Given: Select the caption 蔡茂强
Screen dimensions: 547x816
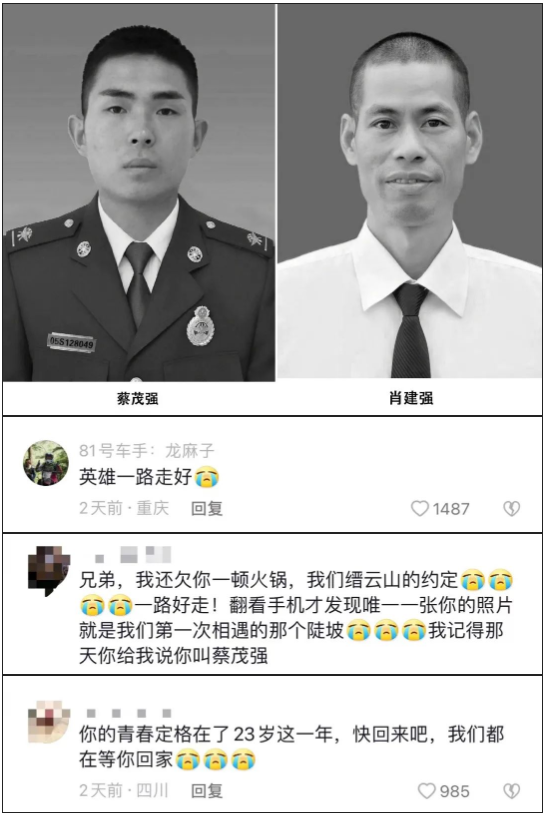Looking at the screenshot, I should tap(137, 399).
